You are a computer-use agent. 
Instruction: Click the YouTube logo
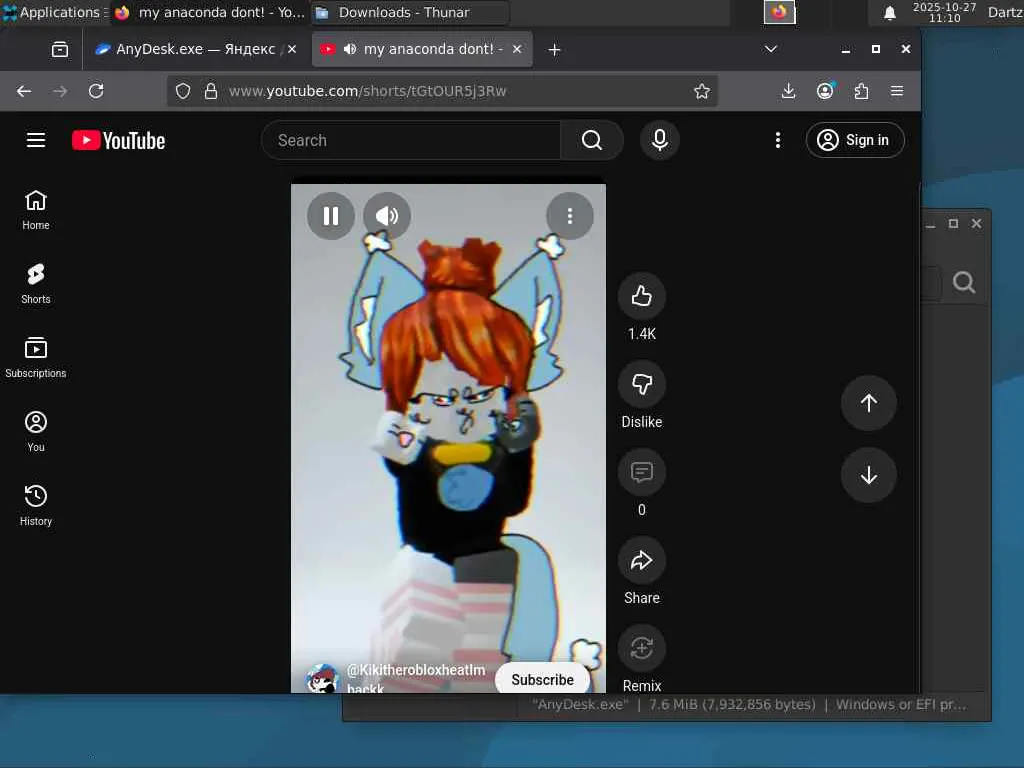click(x=119, y=140)
